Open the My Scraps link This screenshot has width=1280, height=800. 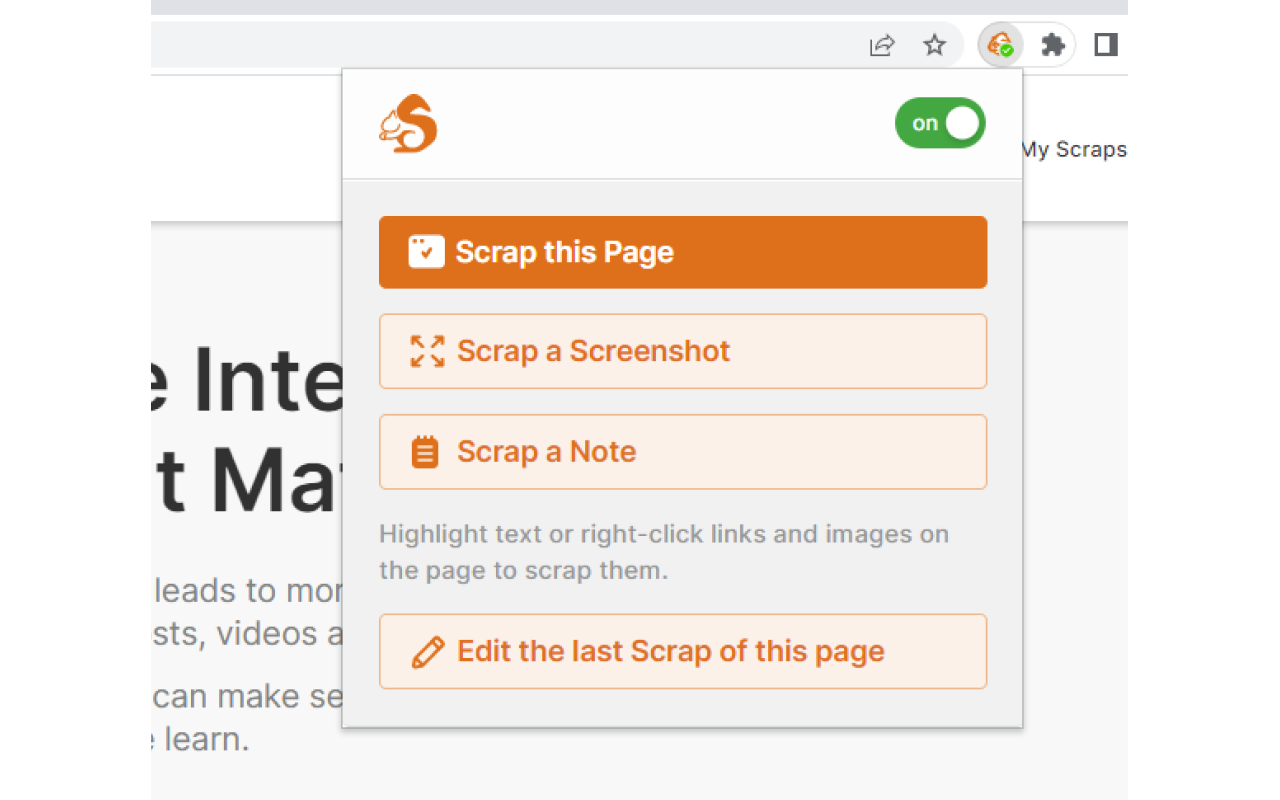[1072, 149]
